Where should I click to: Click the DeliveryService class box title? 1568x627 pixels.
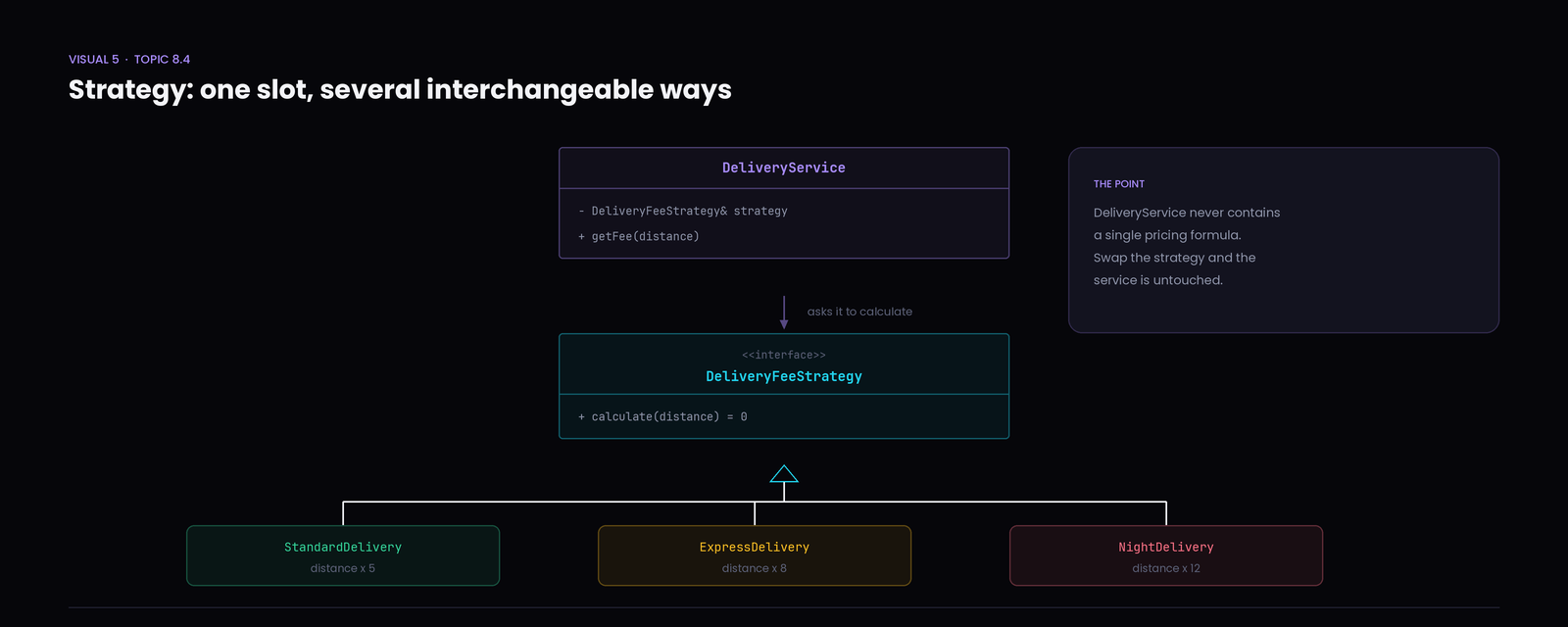[784, 168]
